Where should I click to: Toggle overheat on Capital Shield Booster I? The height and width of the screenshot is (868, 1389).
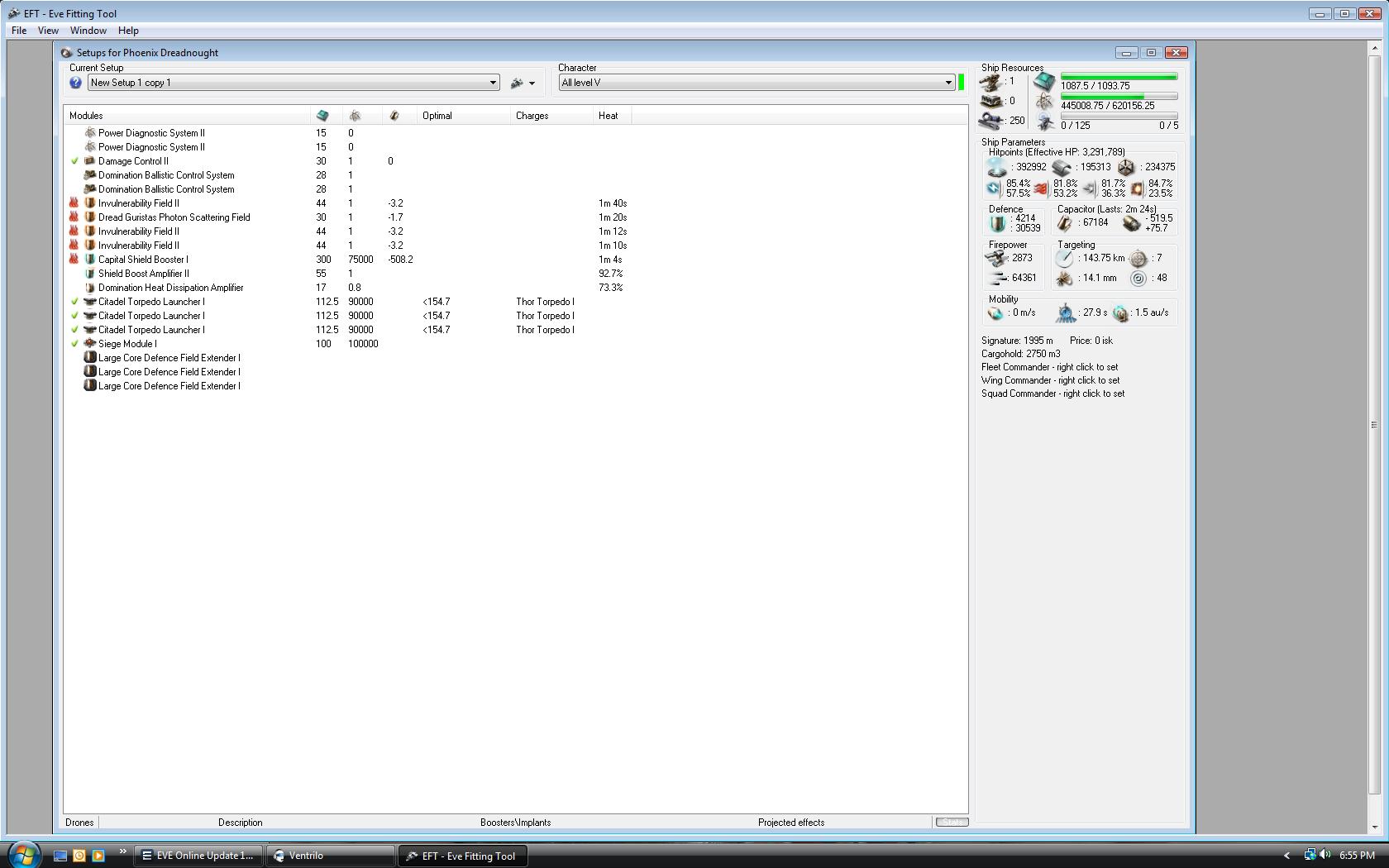point(74,260)
